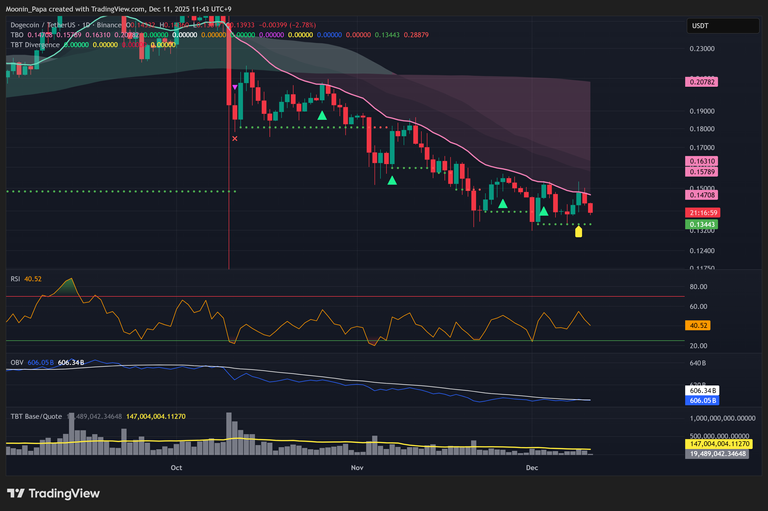
Task: Click the red X marker under the October crash
Action: click(x=235, y=139)
